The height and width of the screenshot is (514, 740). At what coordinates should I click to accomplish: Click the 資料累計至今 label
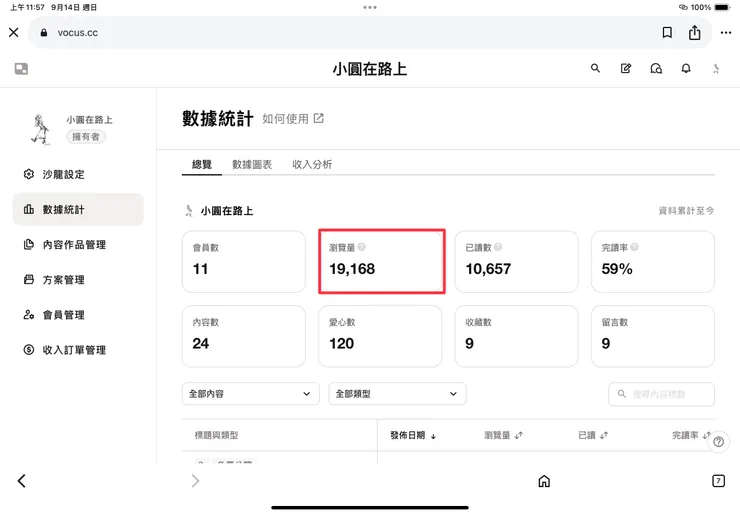click(x=686, y=211)
